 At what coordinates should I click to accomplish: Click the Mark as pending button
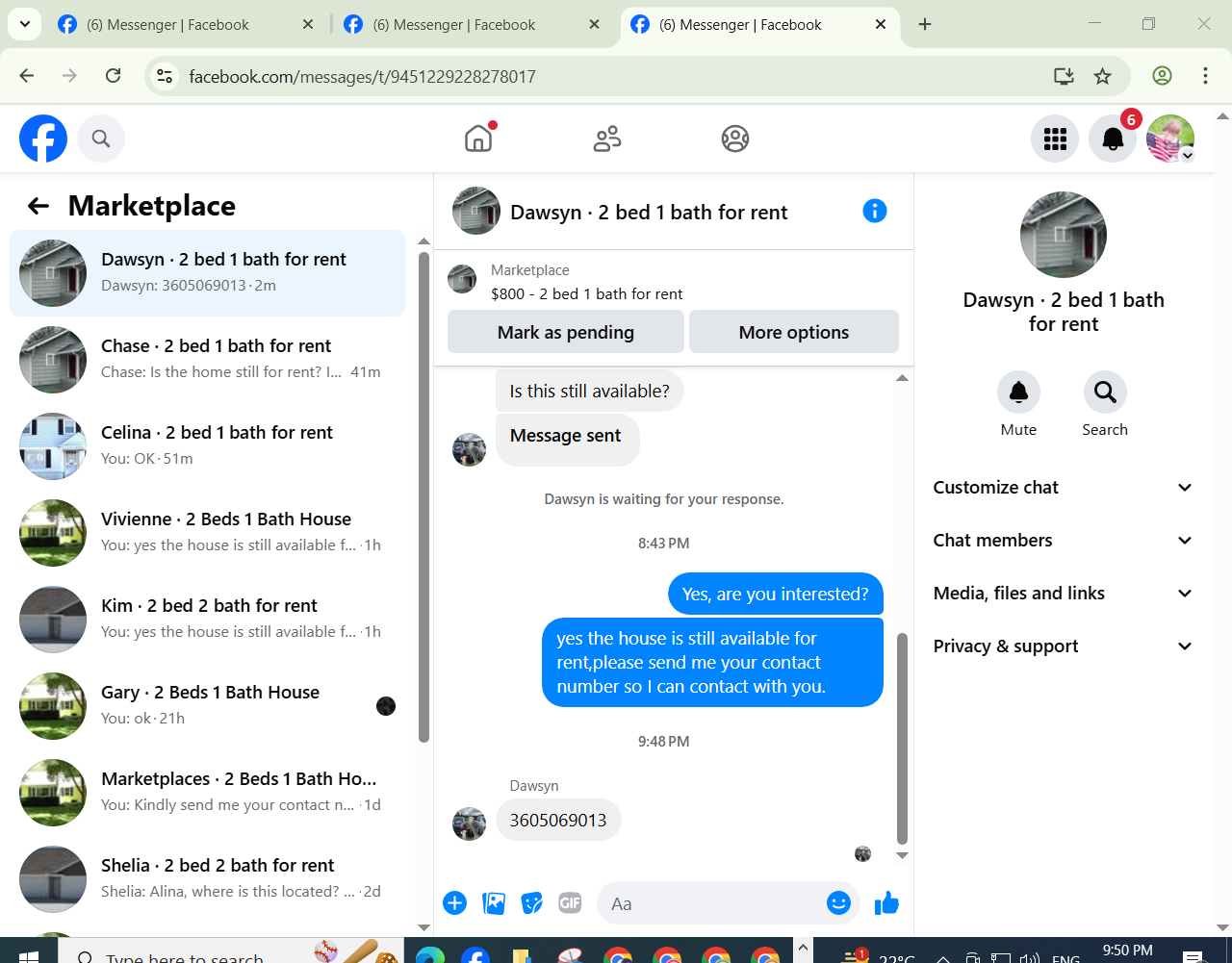coord(566,332)
